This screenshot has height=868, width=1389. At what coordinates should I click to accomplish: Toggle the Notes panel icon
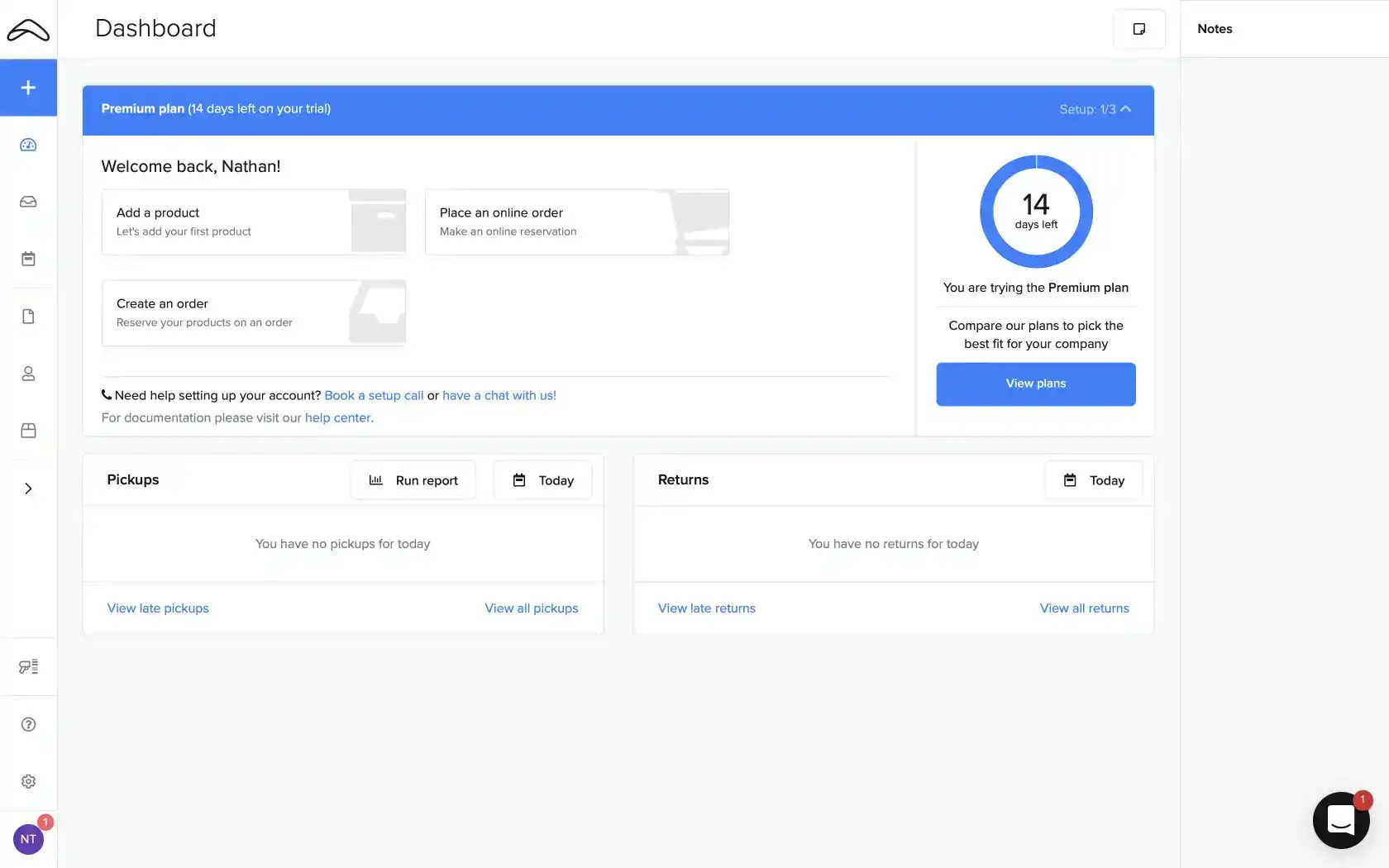pos(1138,28)
